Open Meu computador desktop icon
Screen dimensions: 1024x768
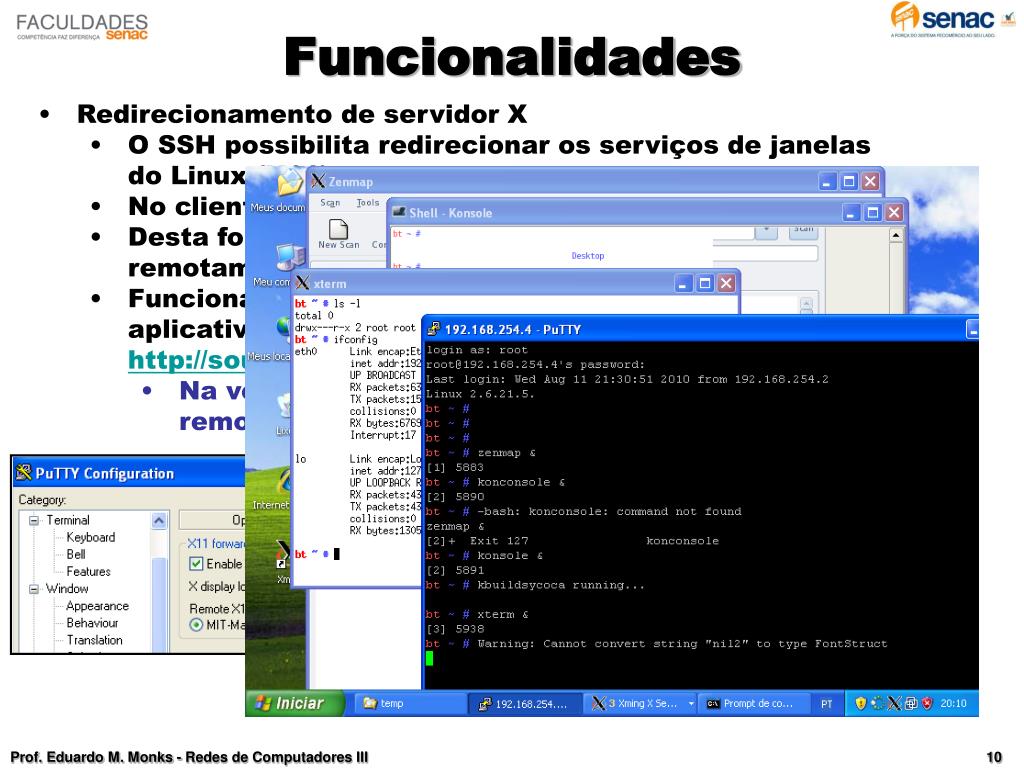pyautogui.click(x=291, y=258)
